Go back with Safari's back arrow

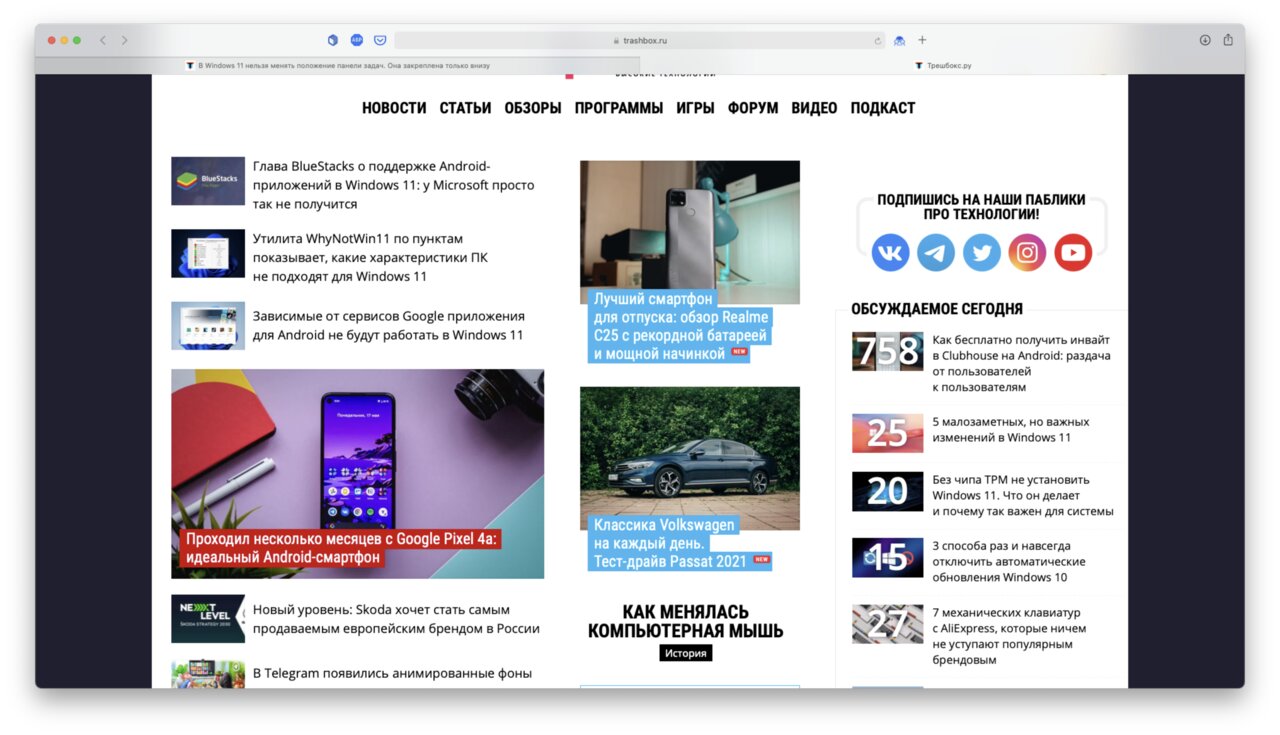pyautogui.click(x=103, y=40)
